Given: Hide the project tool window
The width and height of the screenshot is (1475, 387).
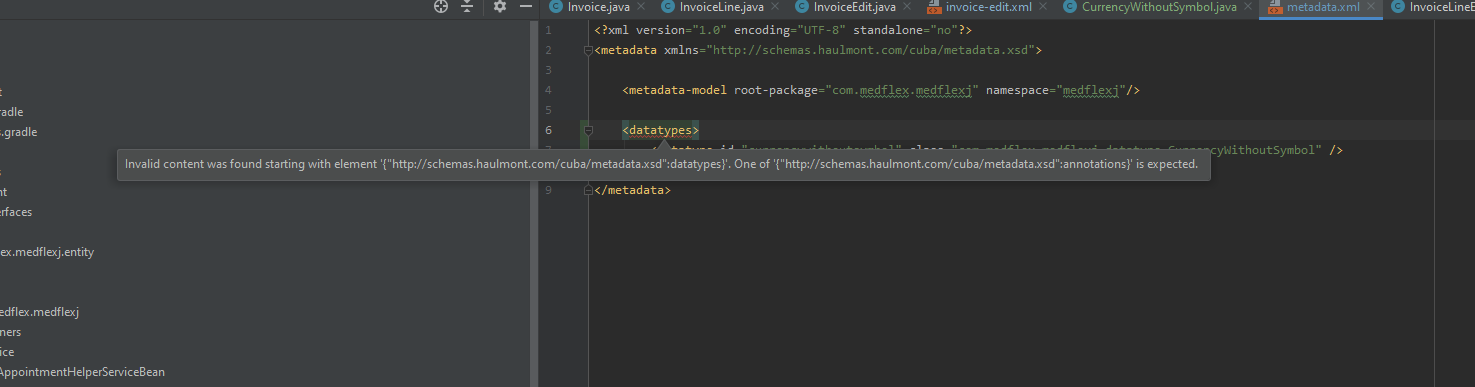Looking at the screenshot, I should point(525,6).
